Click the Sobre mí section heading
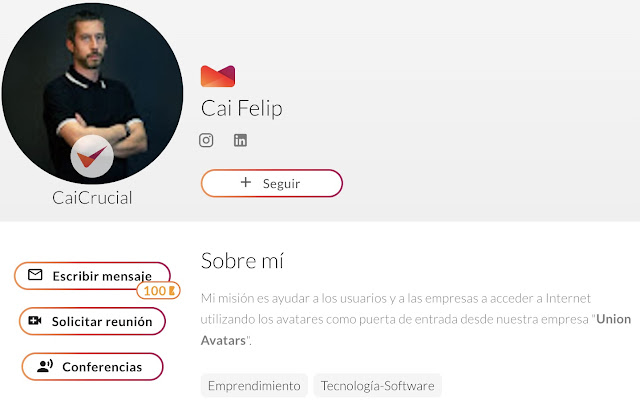640x404 pixels. (243, 261)
